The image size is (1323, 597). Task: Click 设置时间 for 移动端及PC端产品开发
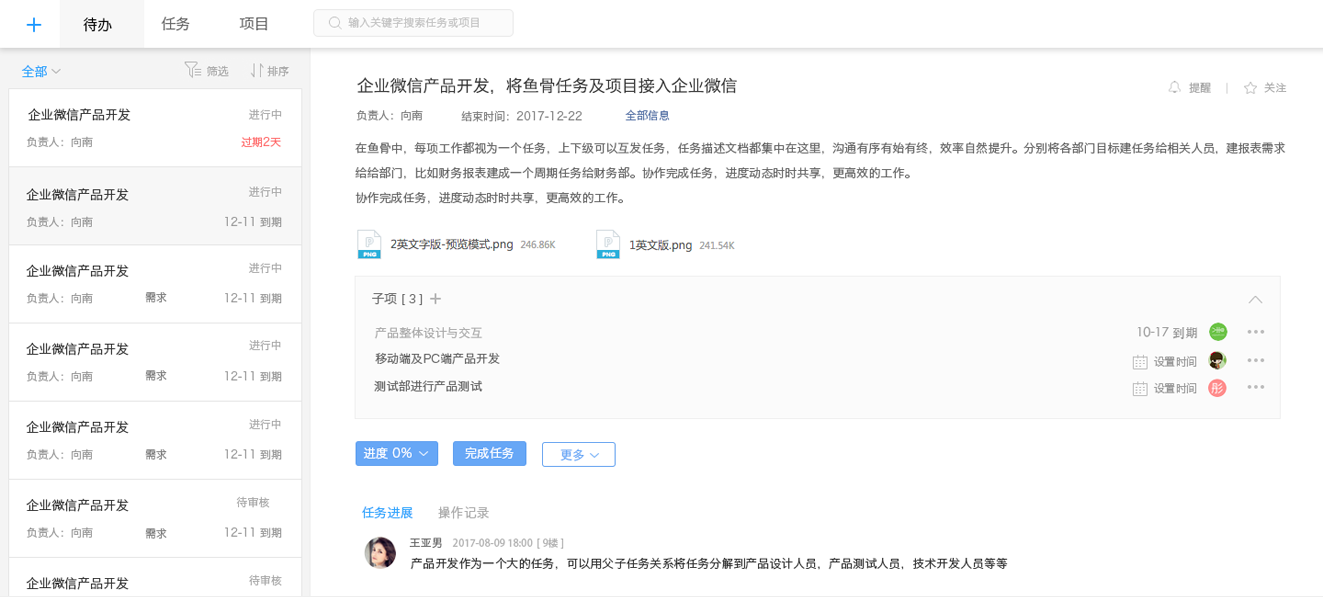[x=1175, y=362]
